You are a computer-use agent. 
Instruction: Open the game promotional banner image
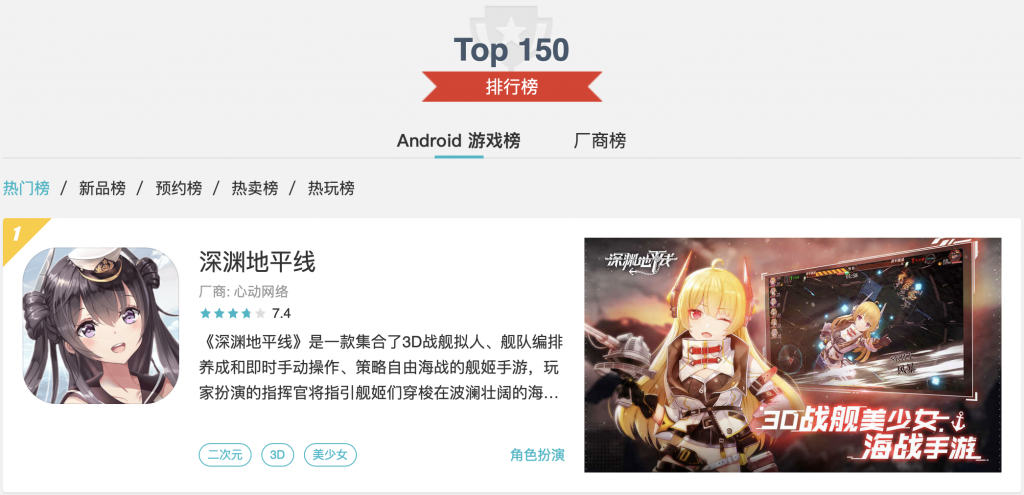click(x=793, y=355)
